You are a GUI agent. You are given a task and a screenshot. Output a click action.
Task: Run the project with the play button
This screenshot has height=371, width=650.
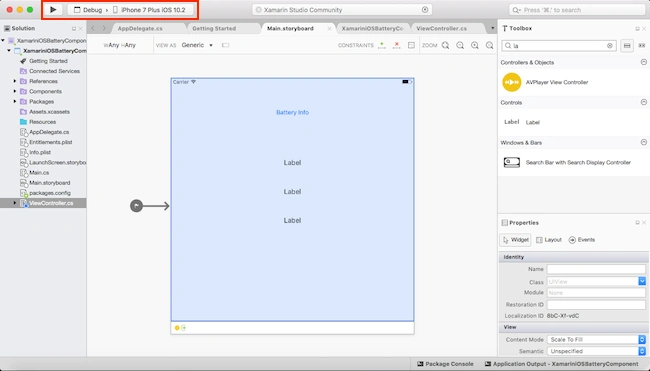(53, 10)
